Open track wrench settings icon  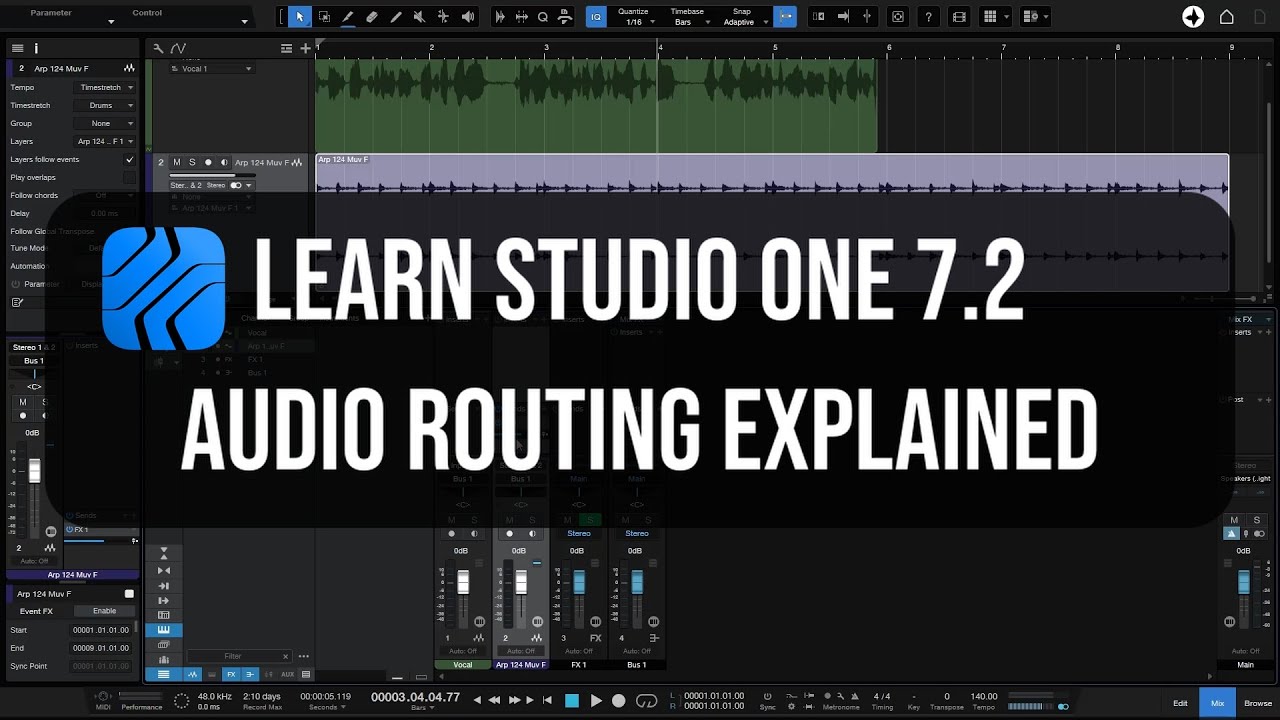click(x=158, y=48)
